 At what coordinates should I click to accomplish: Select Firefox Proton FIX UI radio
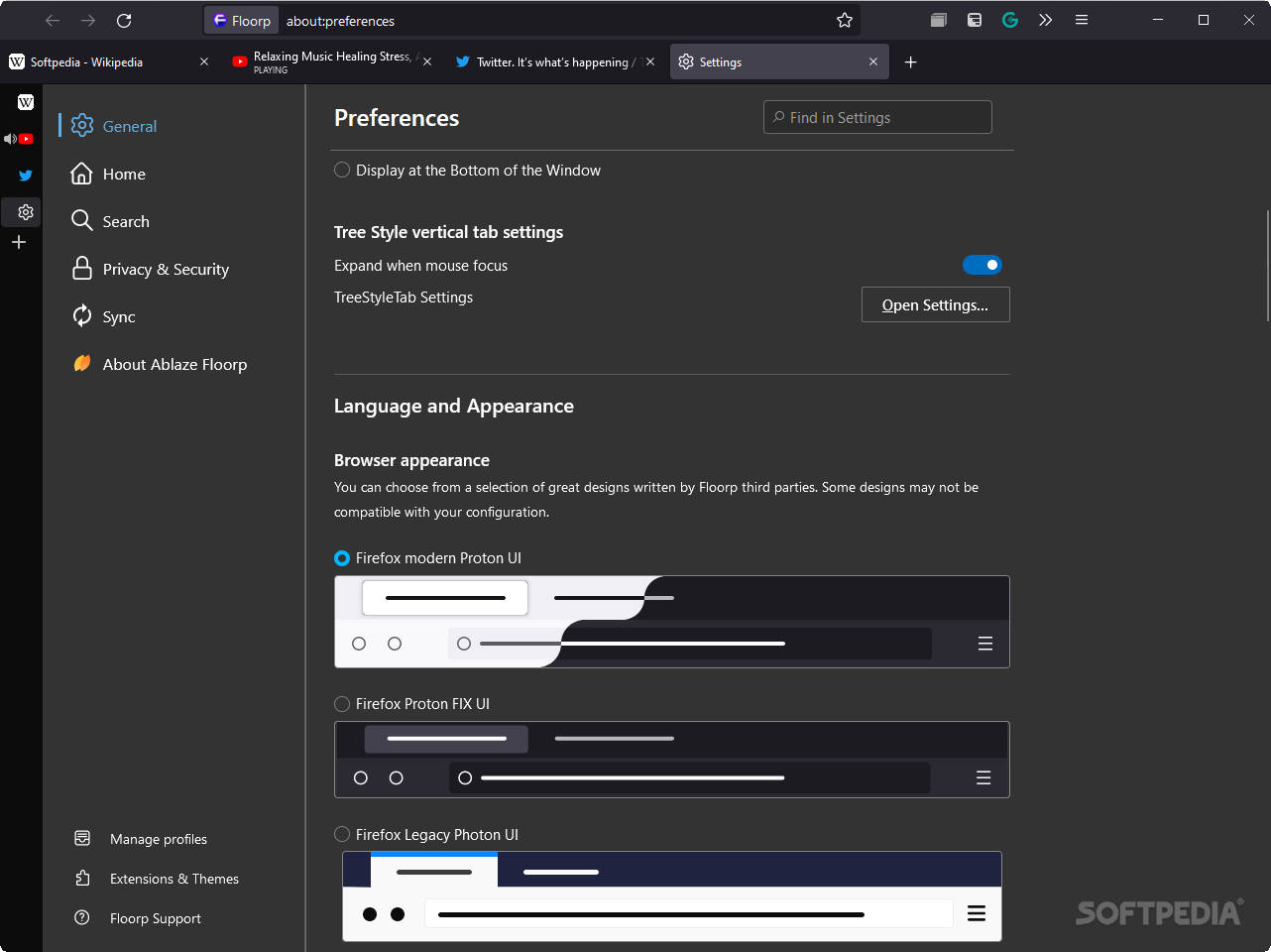pyautogui.click(x=342, y=704)
